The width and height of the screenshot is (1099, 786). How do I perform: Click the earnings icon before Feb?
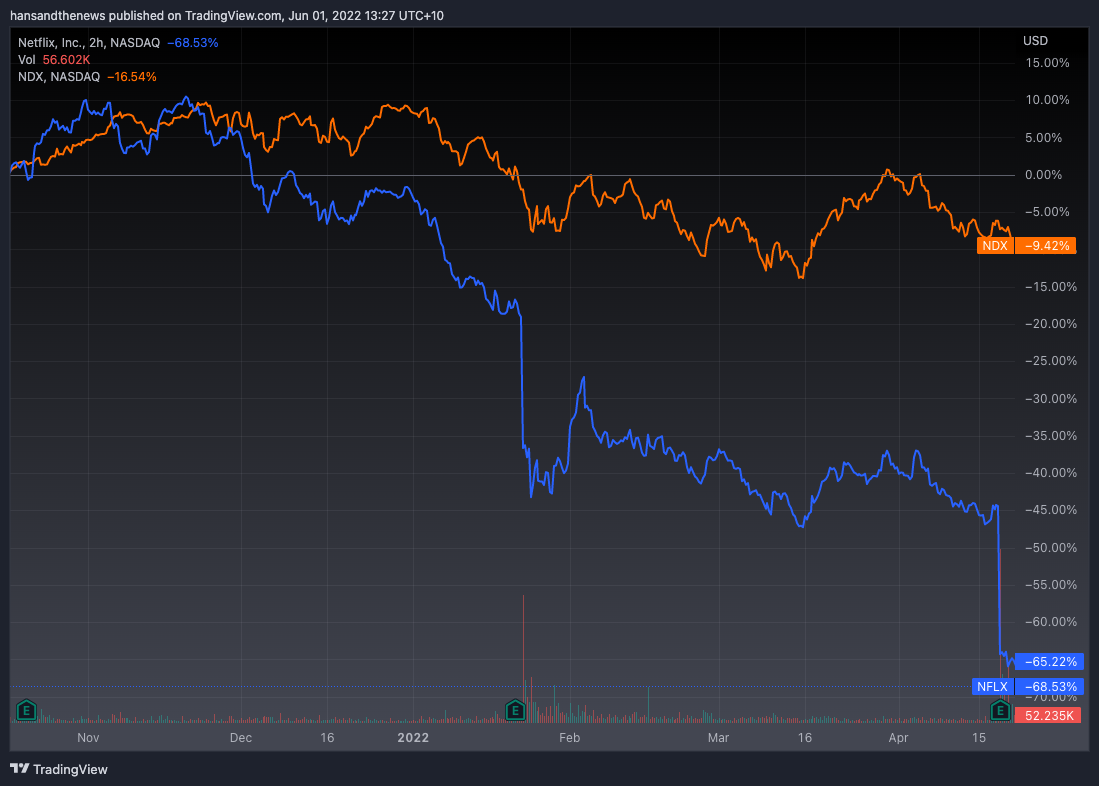(x=515, y=710)
